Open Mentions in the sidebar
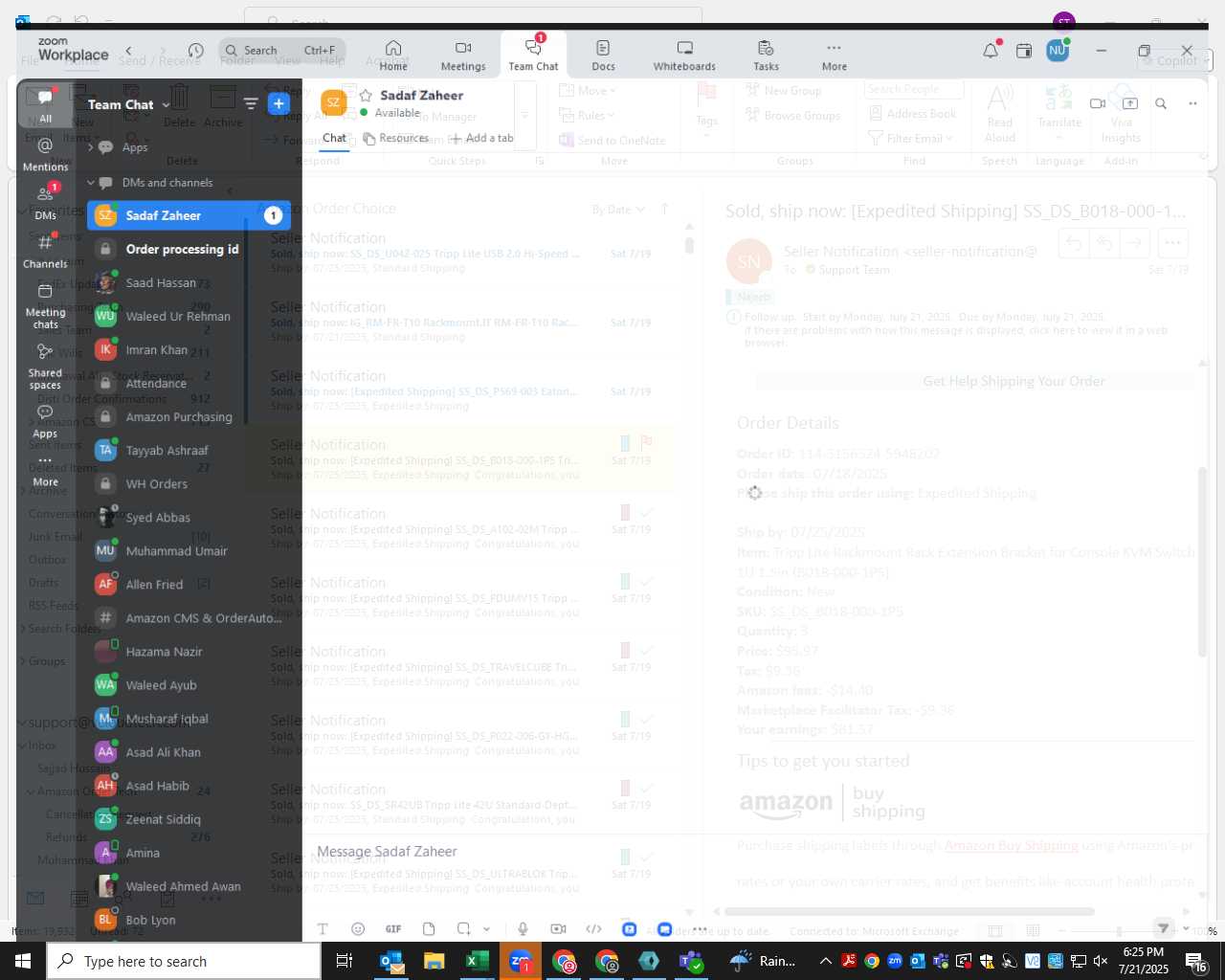This screenshot has height=980, width=1225. (45, 154)
